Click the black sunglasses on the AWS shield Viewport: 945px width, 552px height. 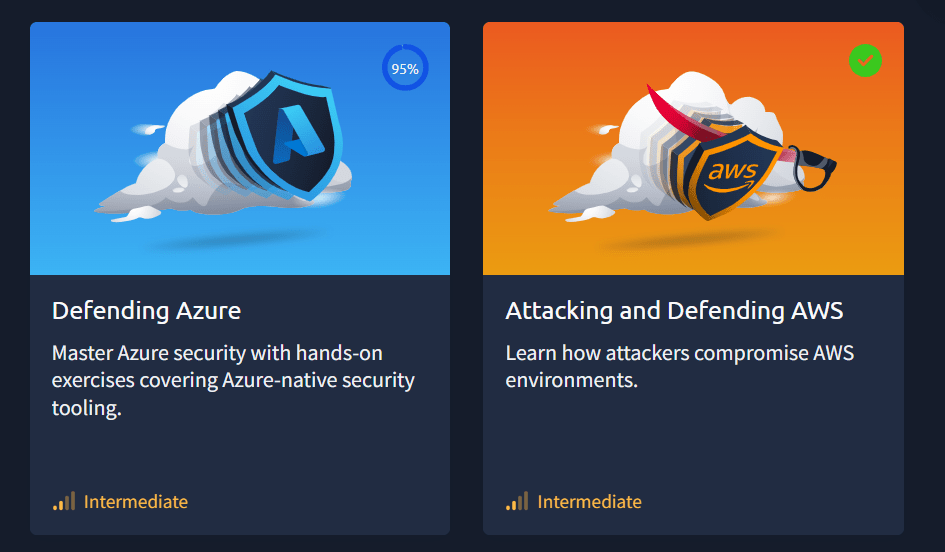click(811, 167)
